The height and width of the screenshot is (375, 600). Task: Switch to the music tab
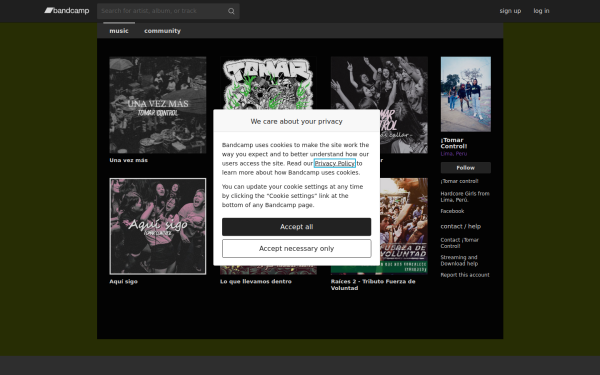click(x=119, y=31)
